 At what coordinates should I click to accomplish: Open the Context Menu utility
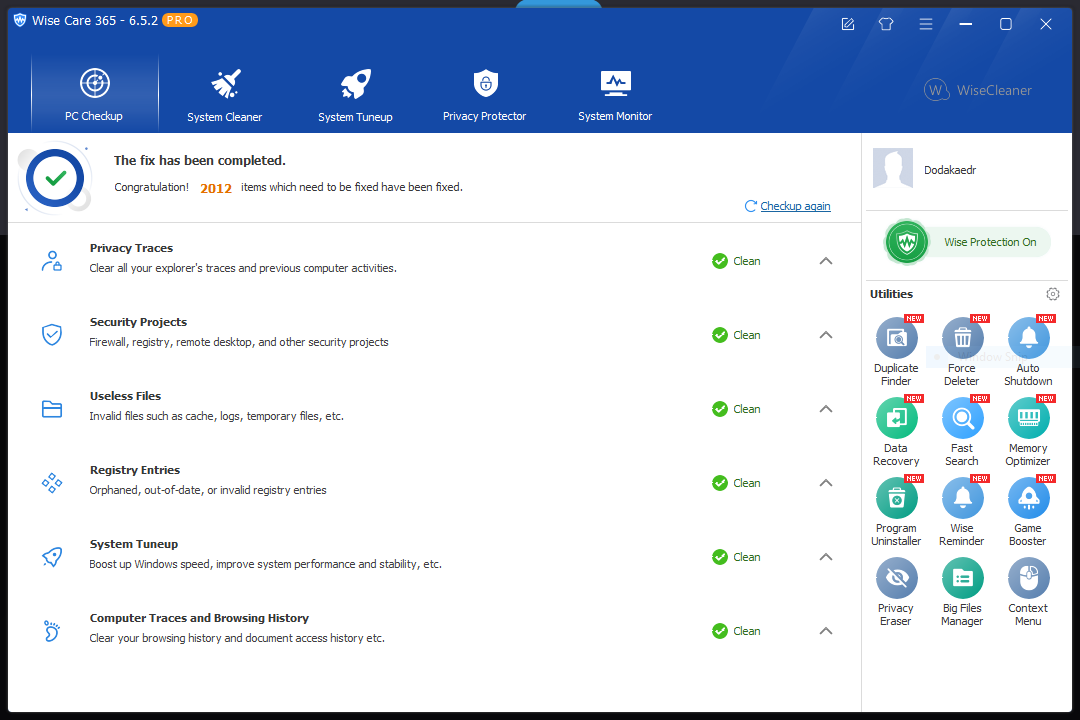1028,591
